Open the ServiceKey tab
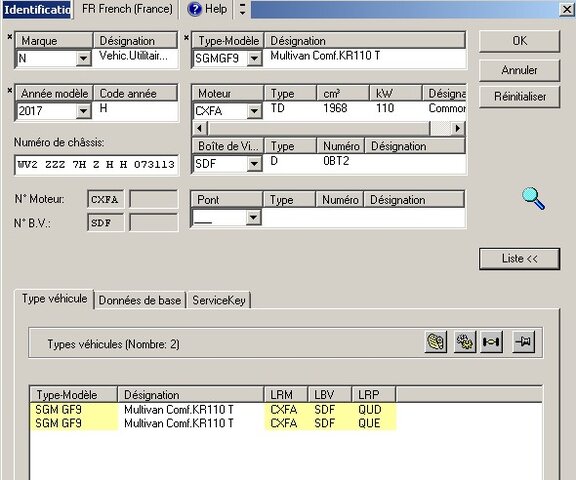The width and height of the screenshot is (576, 480). [x=219, y=300]
